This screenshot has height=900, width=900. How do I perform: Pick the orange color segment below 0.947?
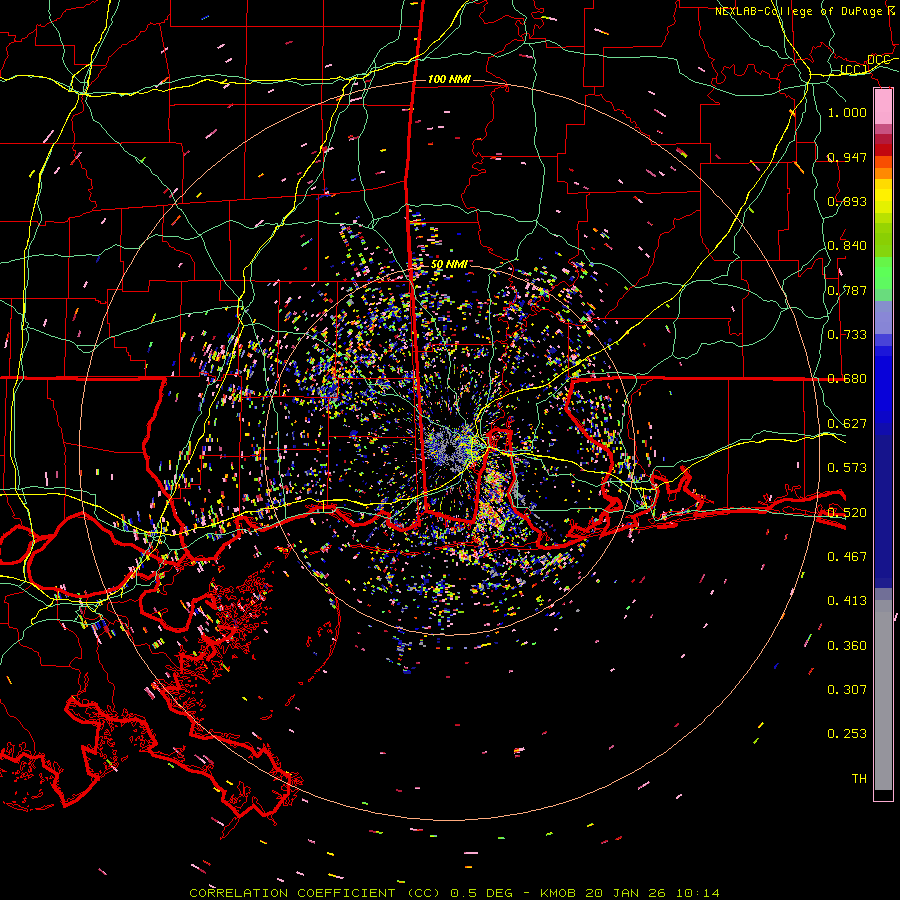click(883, 173)
